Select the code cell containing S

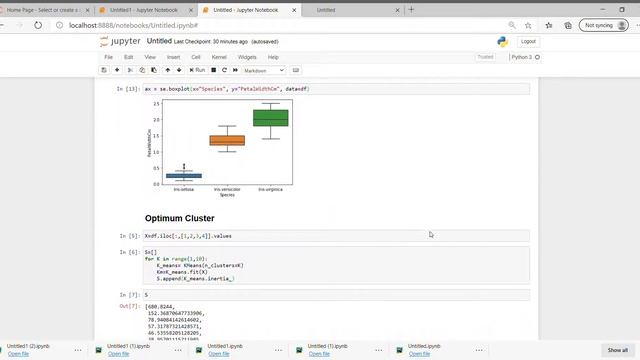(x=336, y=295)
